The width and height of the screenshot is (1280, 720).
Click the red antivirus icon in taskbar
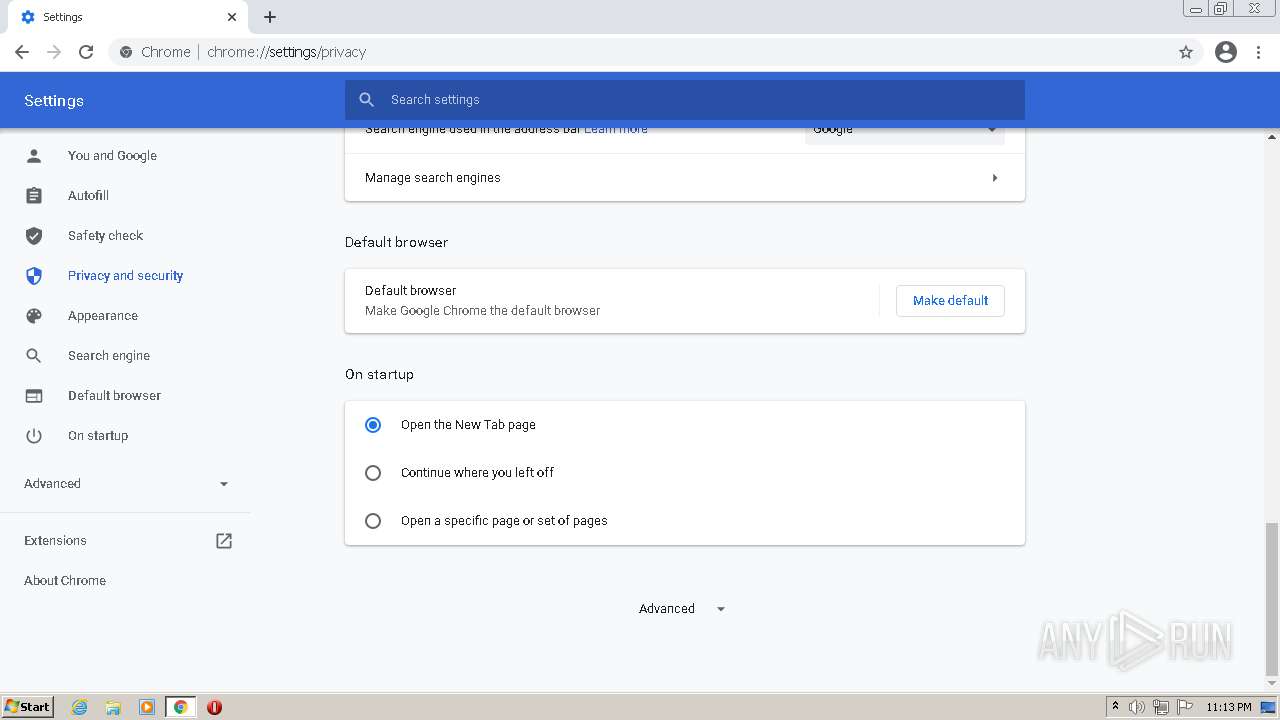(214, 707)
